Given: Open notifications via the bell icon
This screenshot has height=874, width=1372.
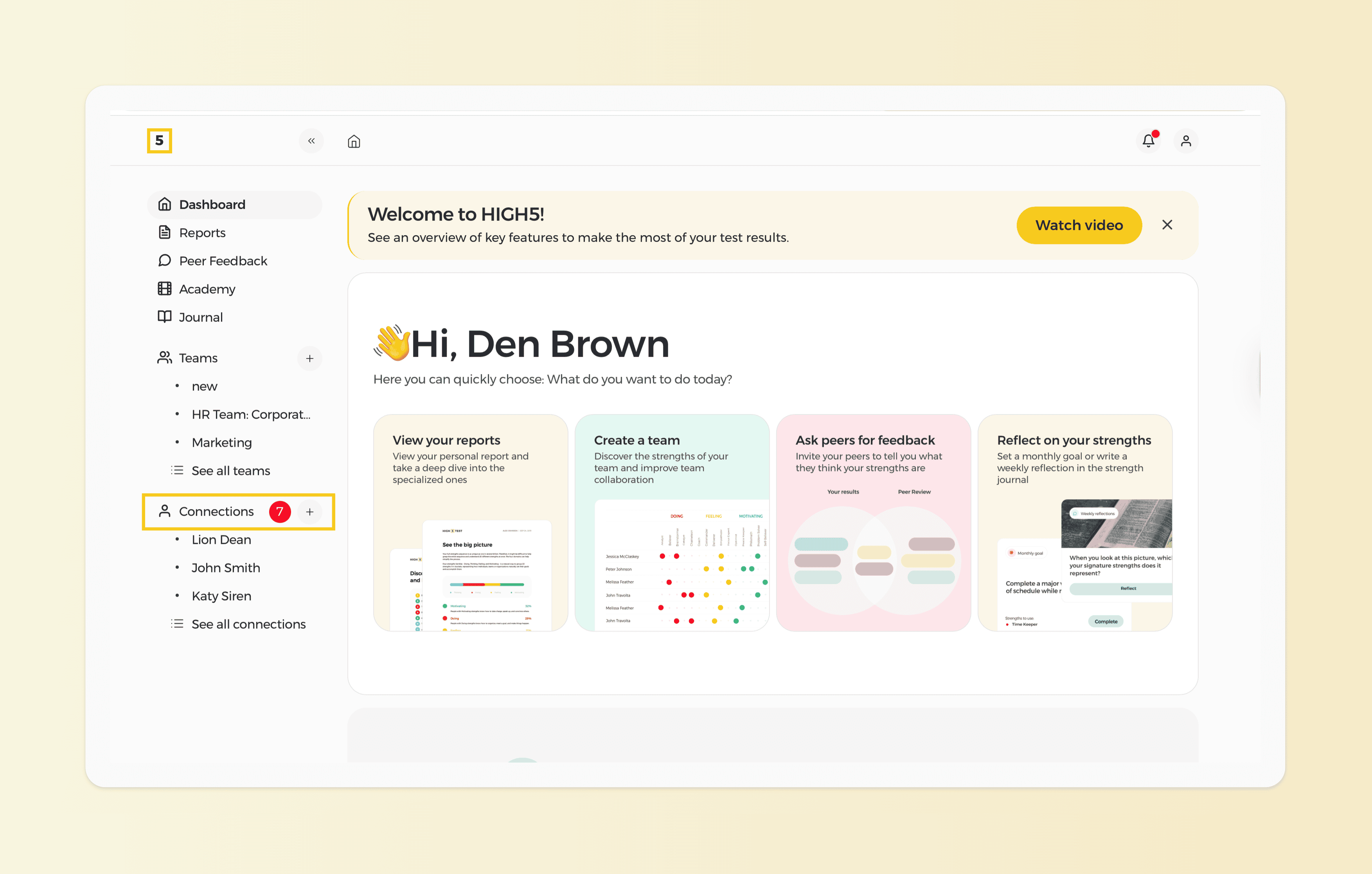Looking at the screenshot, I should tap(1148, 141).
